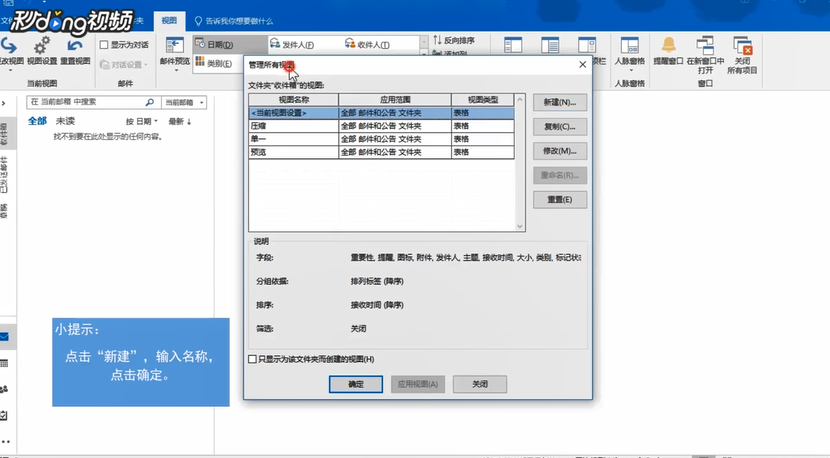Confirm with the 确定 button

coord(356,384)
